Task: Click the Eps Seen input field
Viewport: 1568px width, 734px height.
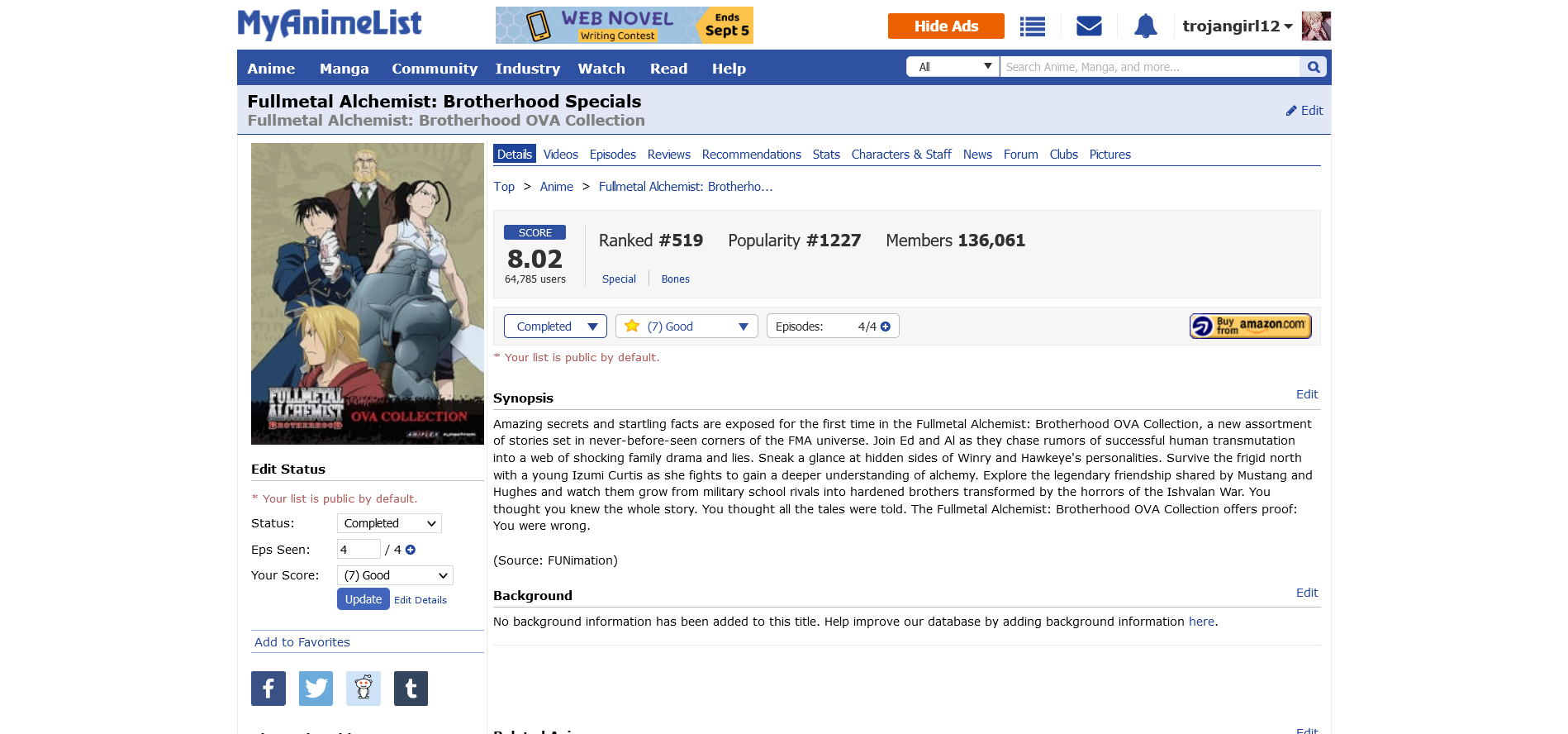Action: coord(359,550)
